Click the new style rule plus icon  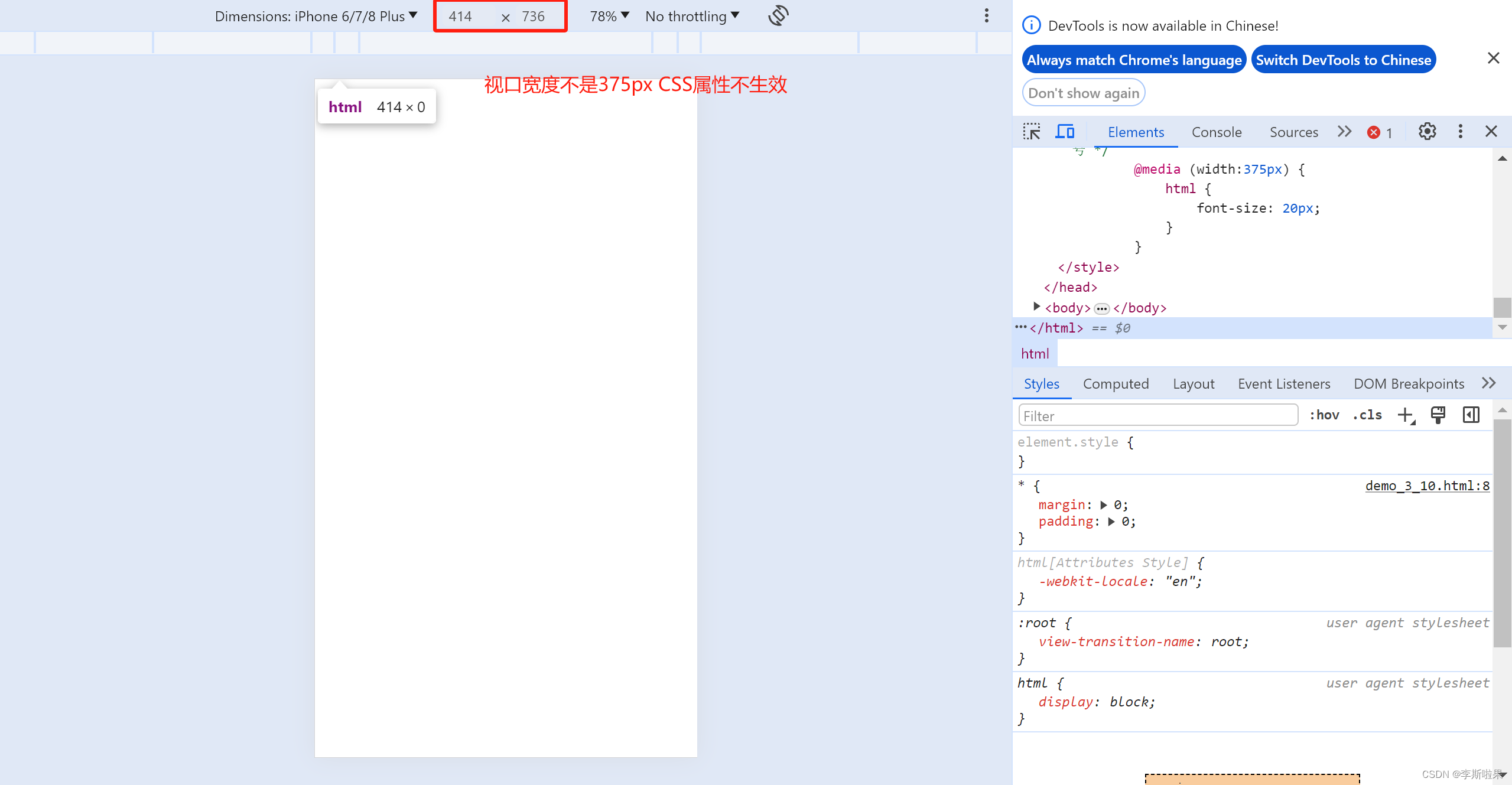(1407, 416)
